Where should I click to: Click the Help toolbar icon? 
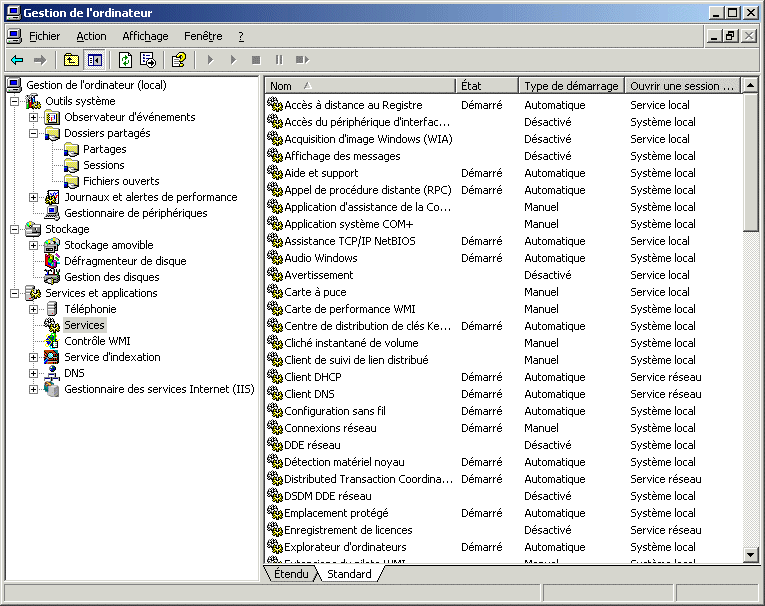[179, 60]
